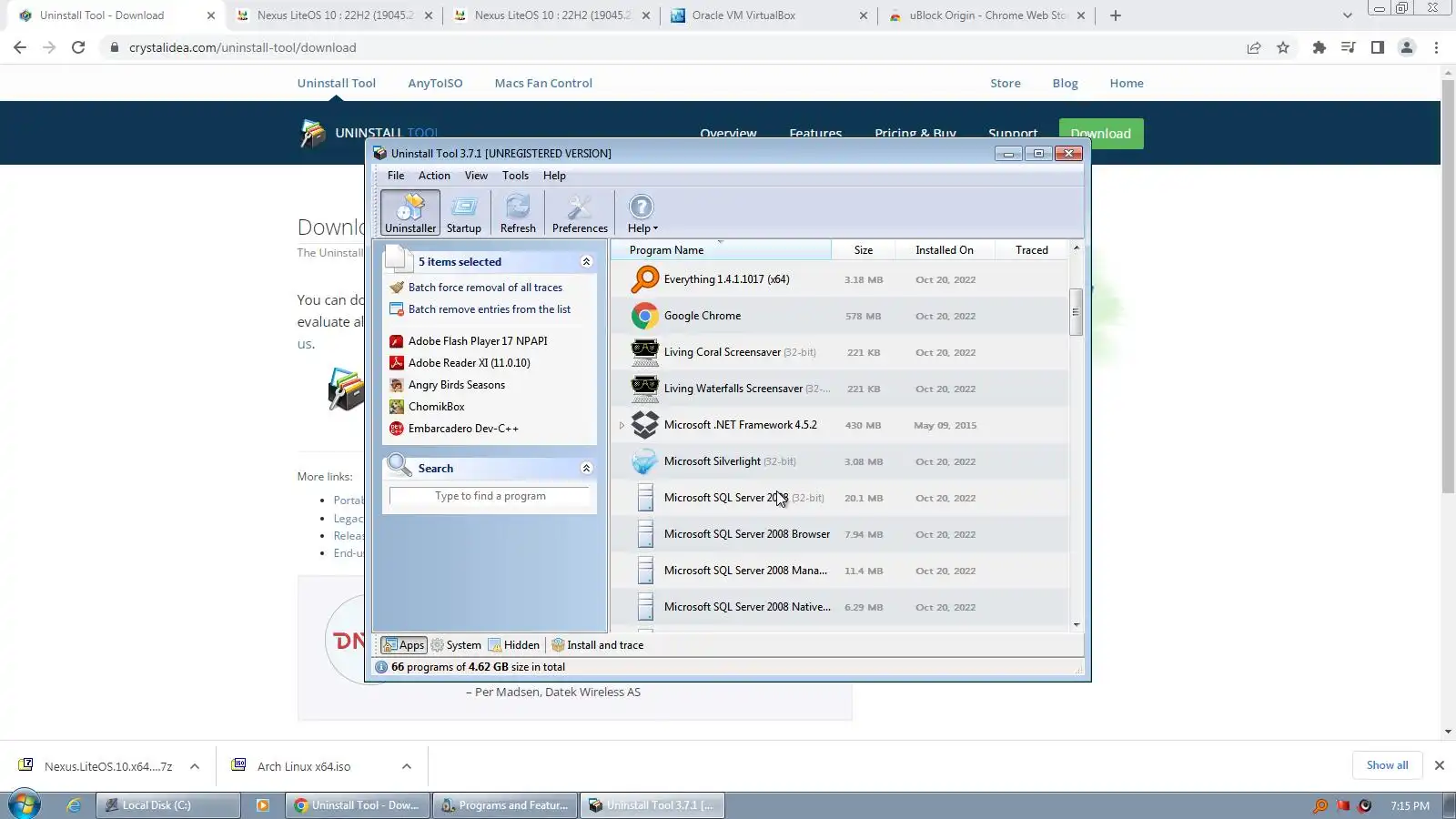Image resolution: width=1456 pixels, height=819 pixels.
Task: Open the Uninstaller view in toolbar
Action: pos(410,213)
